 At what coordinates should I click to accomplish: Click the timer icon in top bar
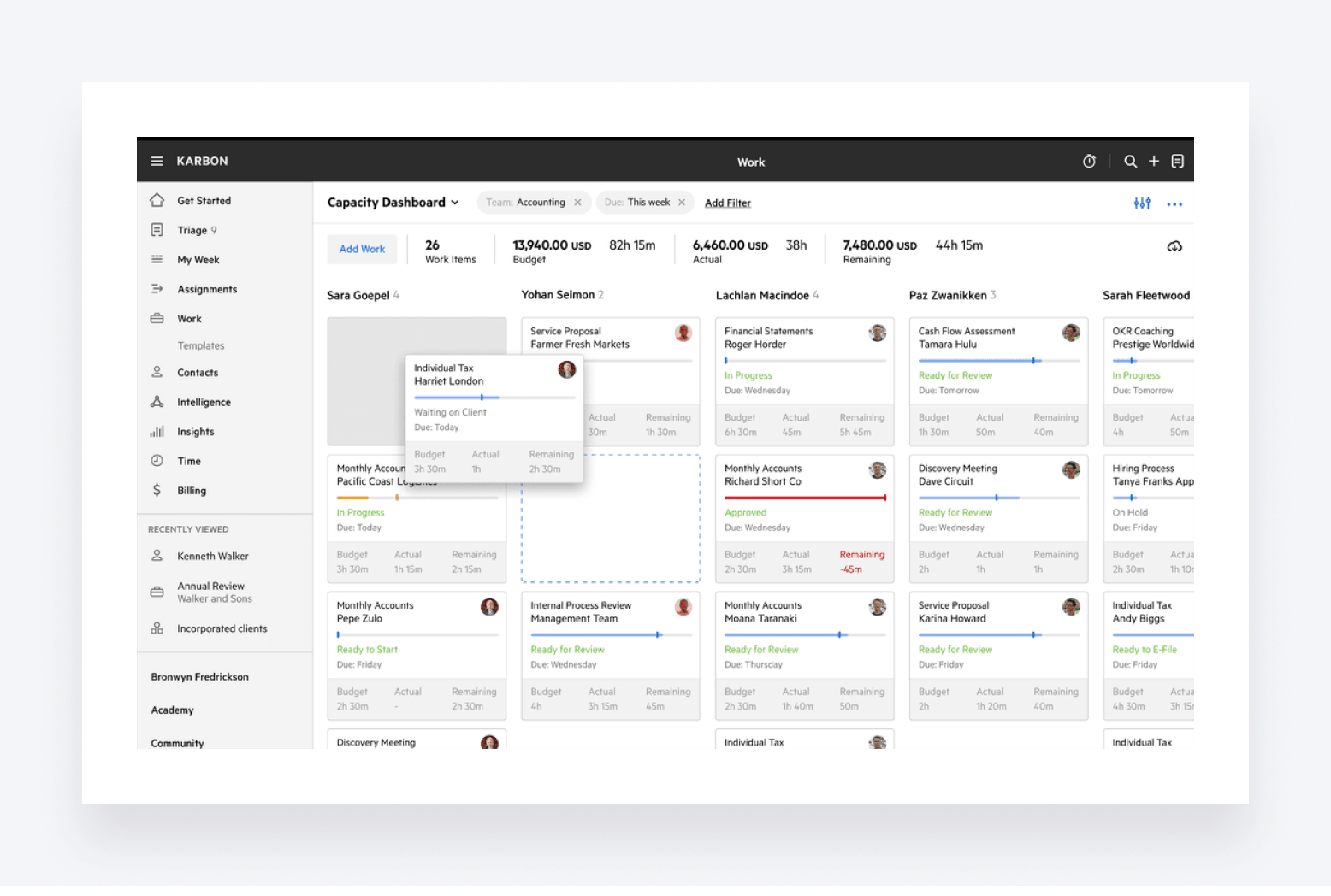[1089, 161]
